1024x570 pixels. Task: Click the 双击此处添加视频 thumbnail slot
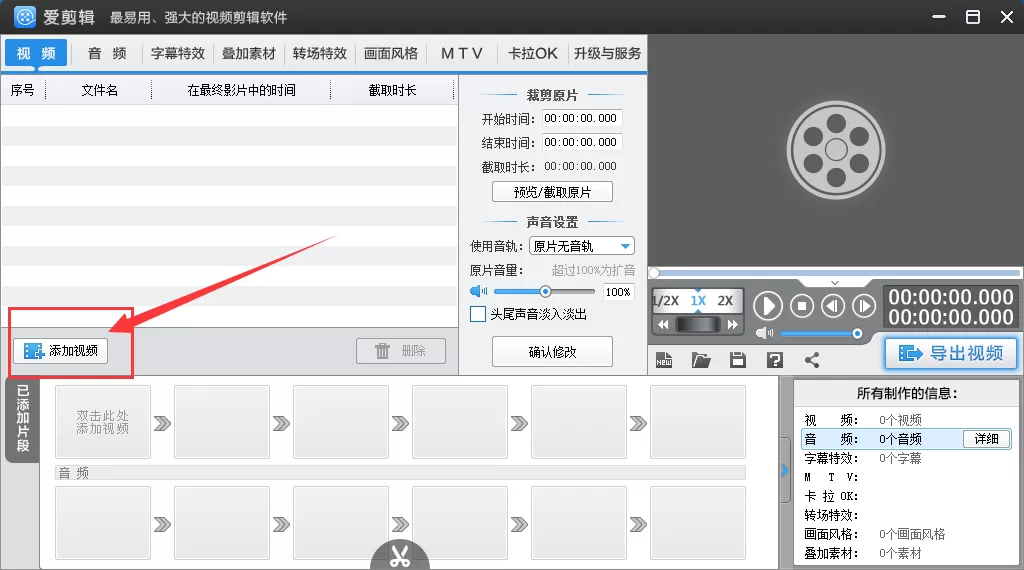[x=103, y=422]
